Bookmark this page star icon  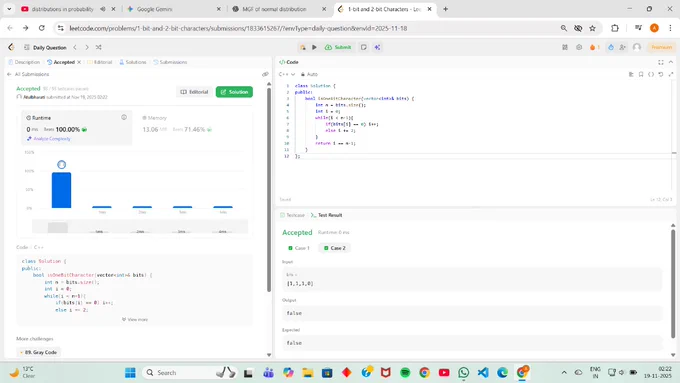[592, 28]
